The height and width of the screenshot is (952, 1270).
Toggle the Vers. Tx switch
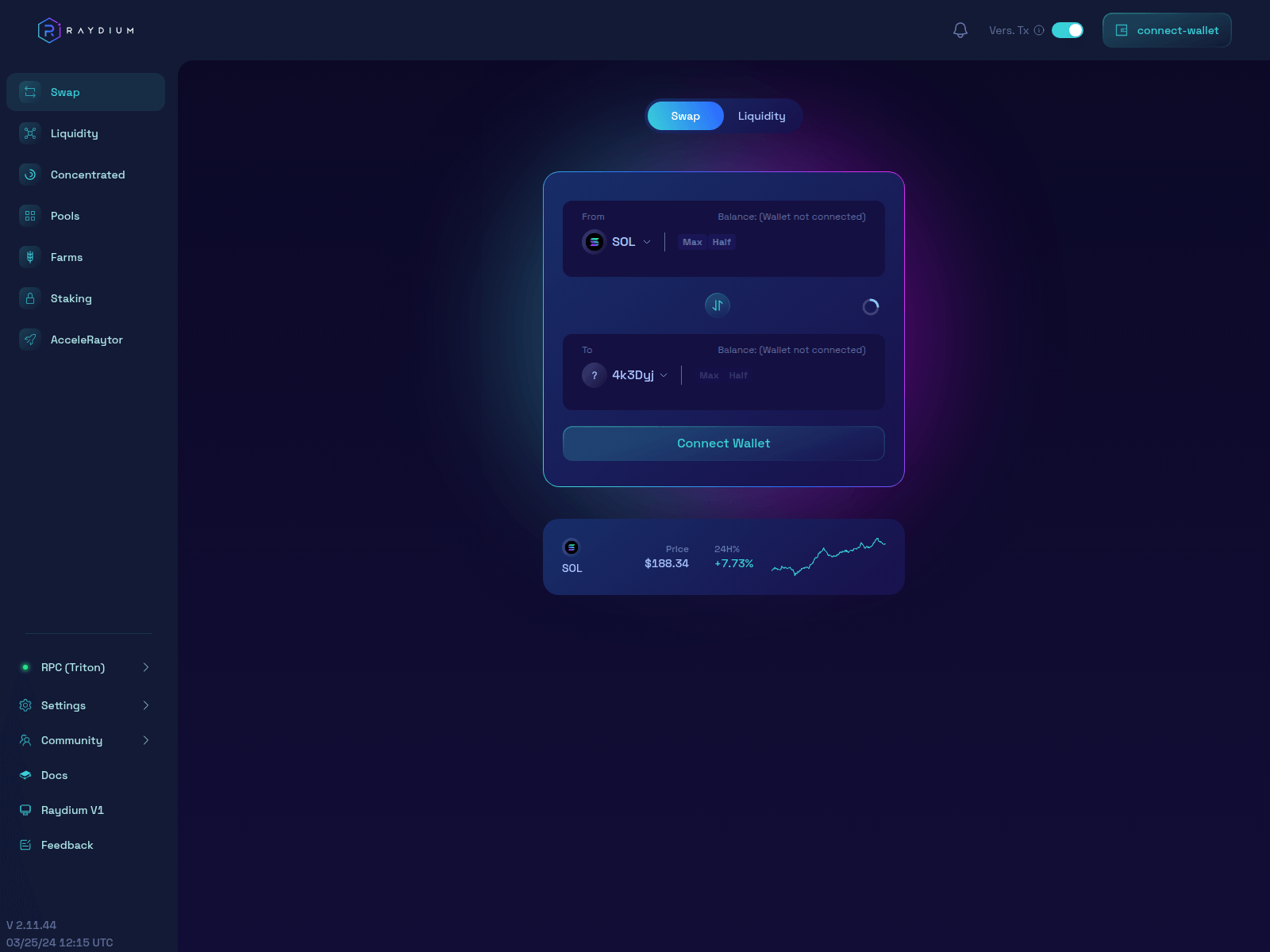[1068, 30]
